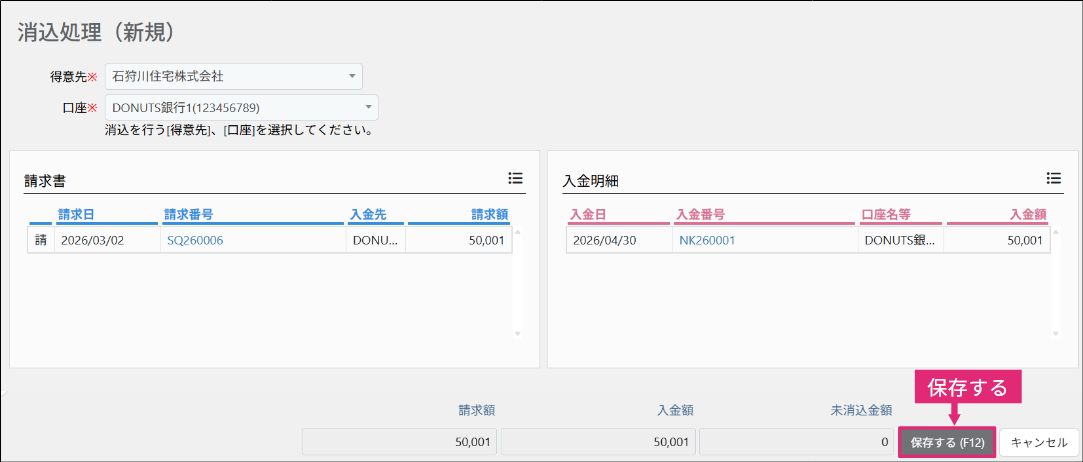Image resolution: width=1083 pixels, height=462 pixels.
Task: Sort by the 口座名等 column header
Action: tap(901, 215)
